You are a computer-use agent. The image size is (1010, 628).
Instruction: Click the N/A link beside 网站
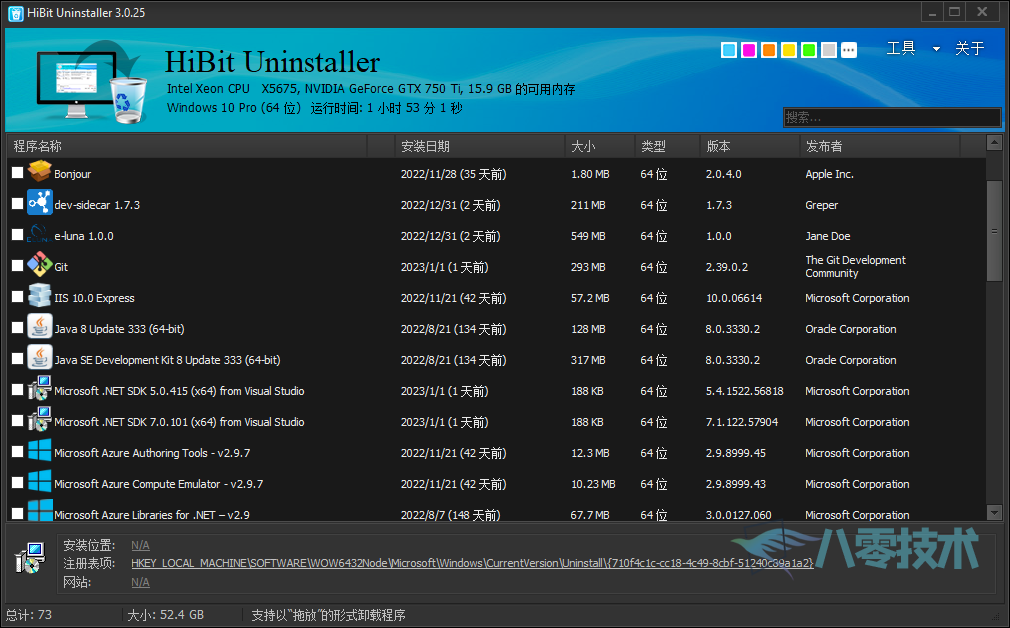point(140,582)
